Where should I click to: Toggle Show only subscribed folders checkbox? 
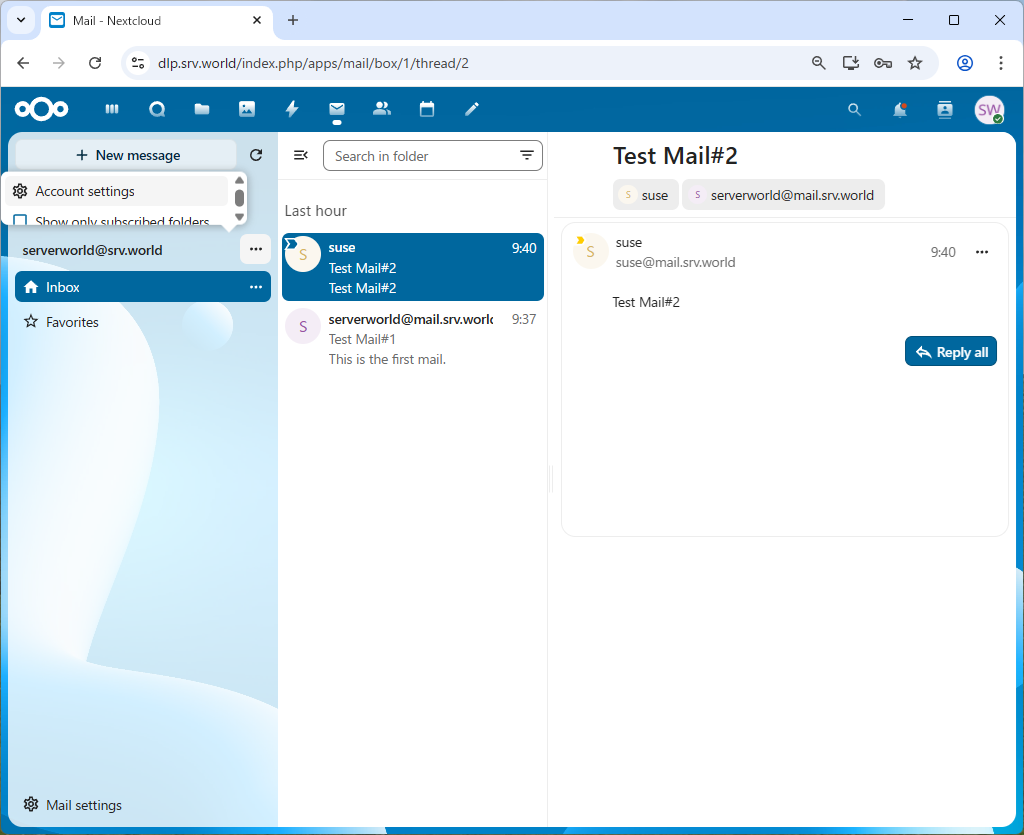20,221
